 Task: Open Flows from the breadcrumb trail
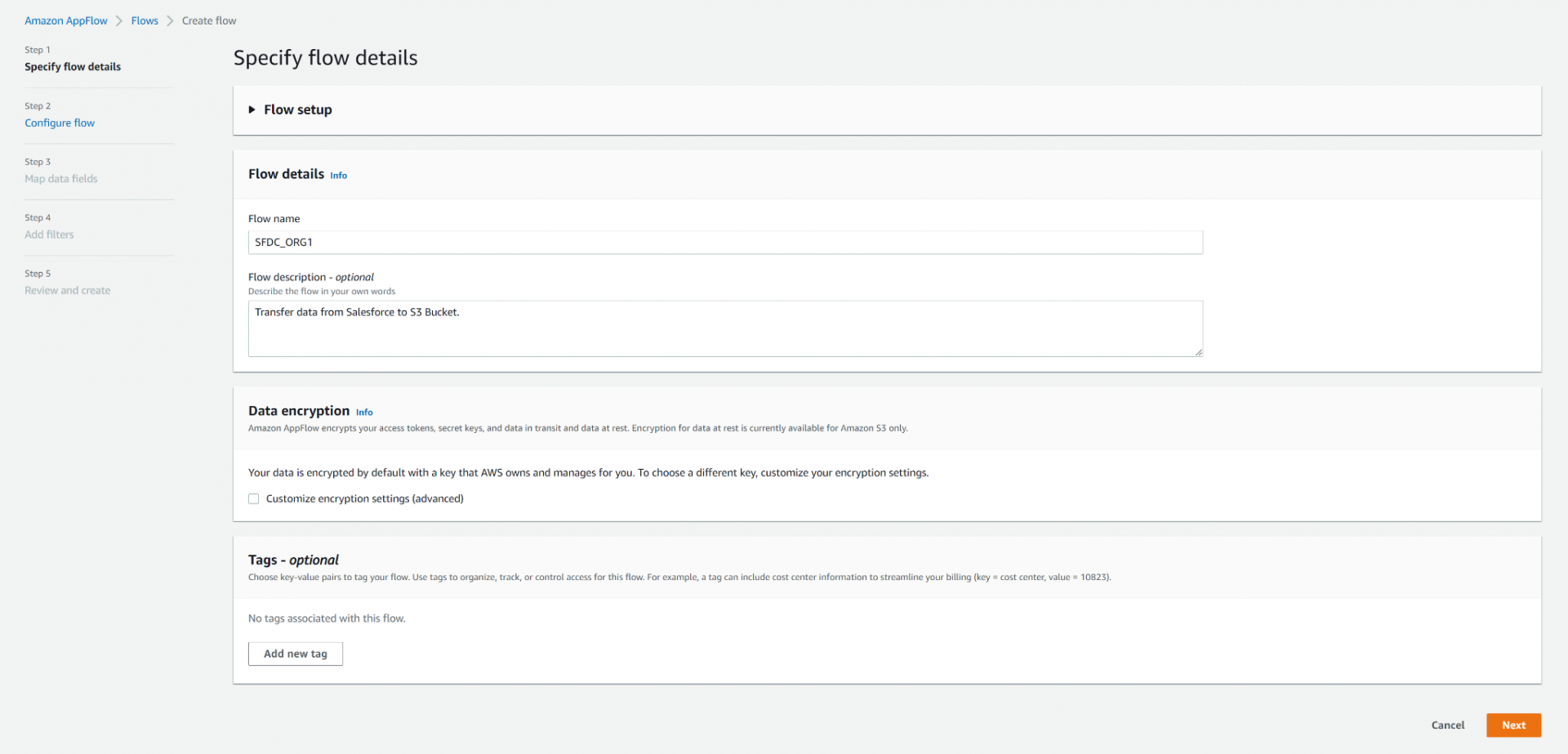pyautogui.click(x=145, y=20)
